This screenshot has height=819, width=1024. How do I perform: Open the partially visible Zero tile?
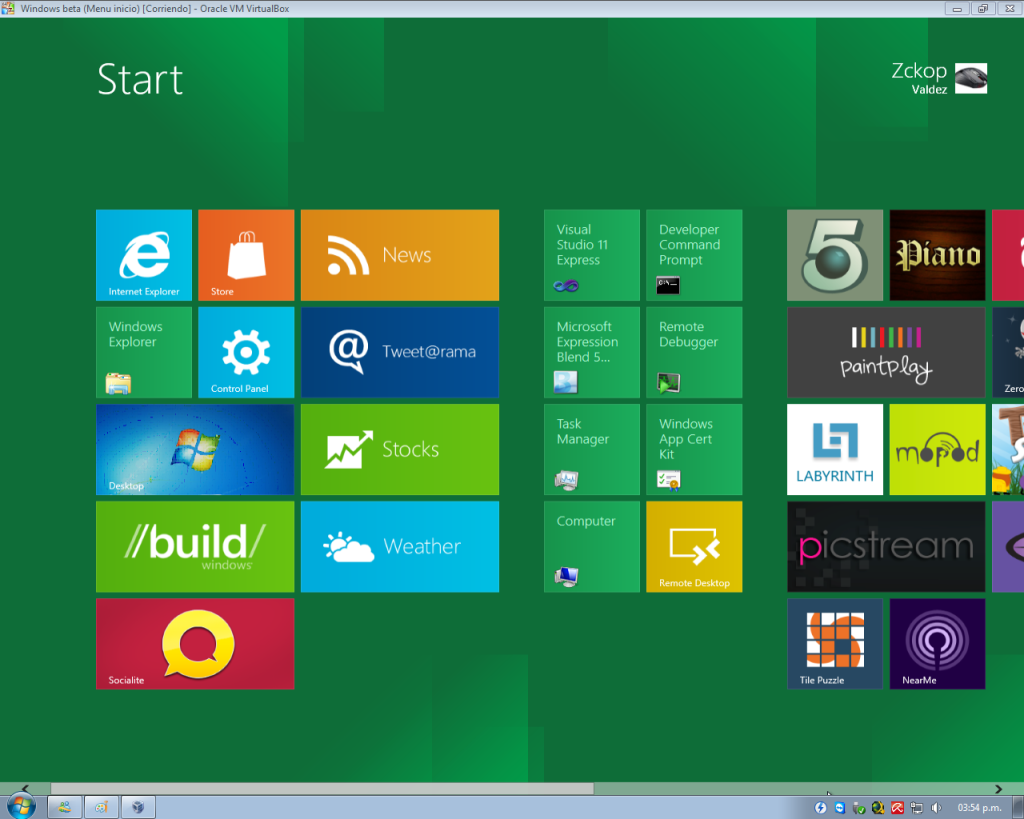click(x=1008, y=352)
